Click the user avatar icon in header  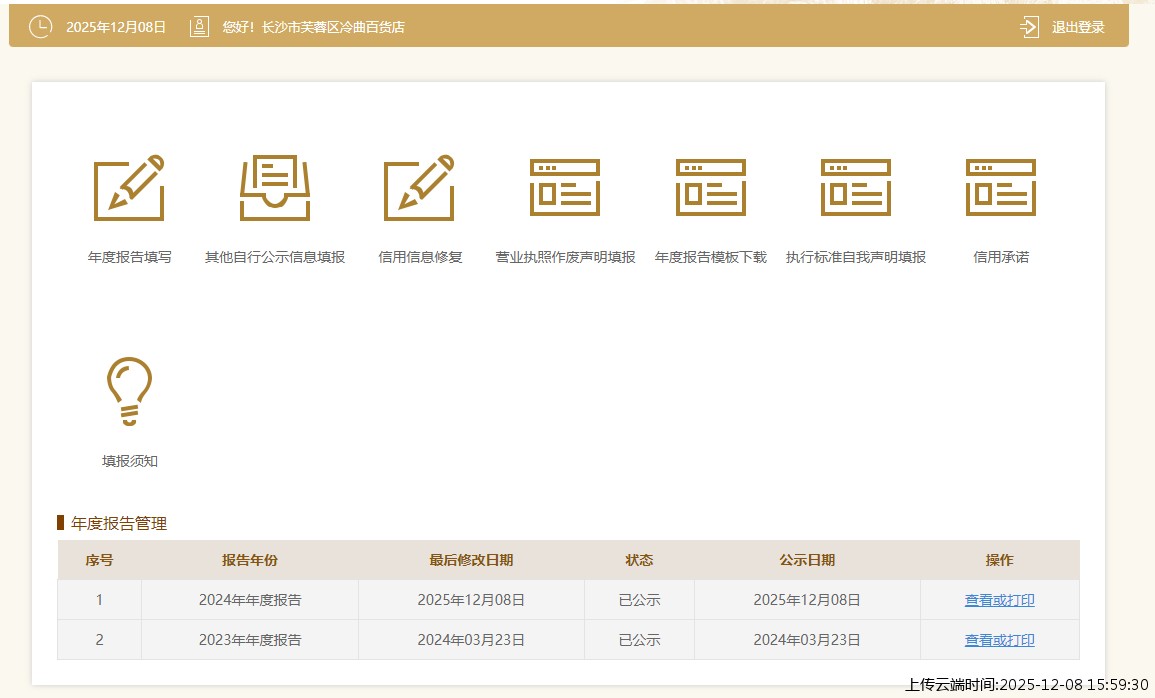pos(199,27)
